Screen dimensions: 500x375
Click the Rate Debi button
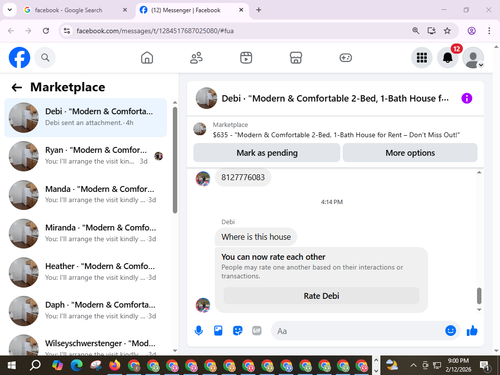click(x=321, y=296)
